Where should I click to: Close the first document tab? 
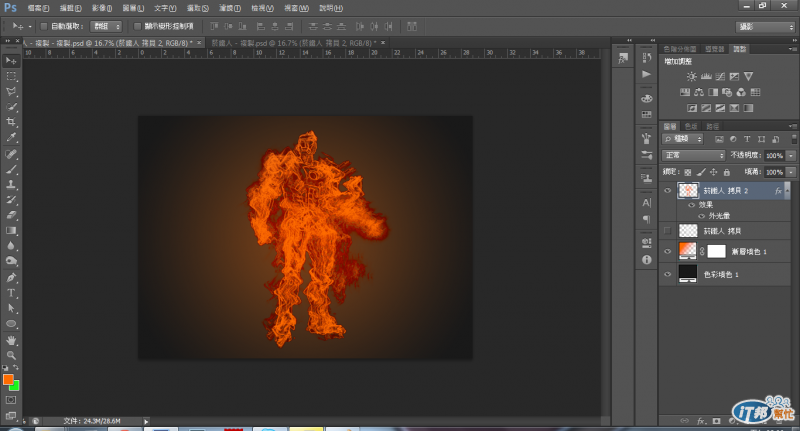[199, 43]
